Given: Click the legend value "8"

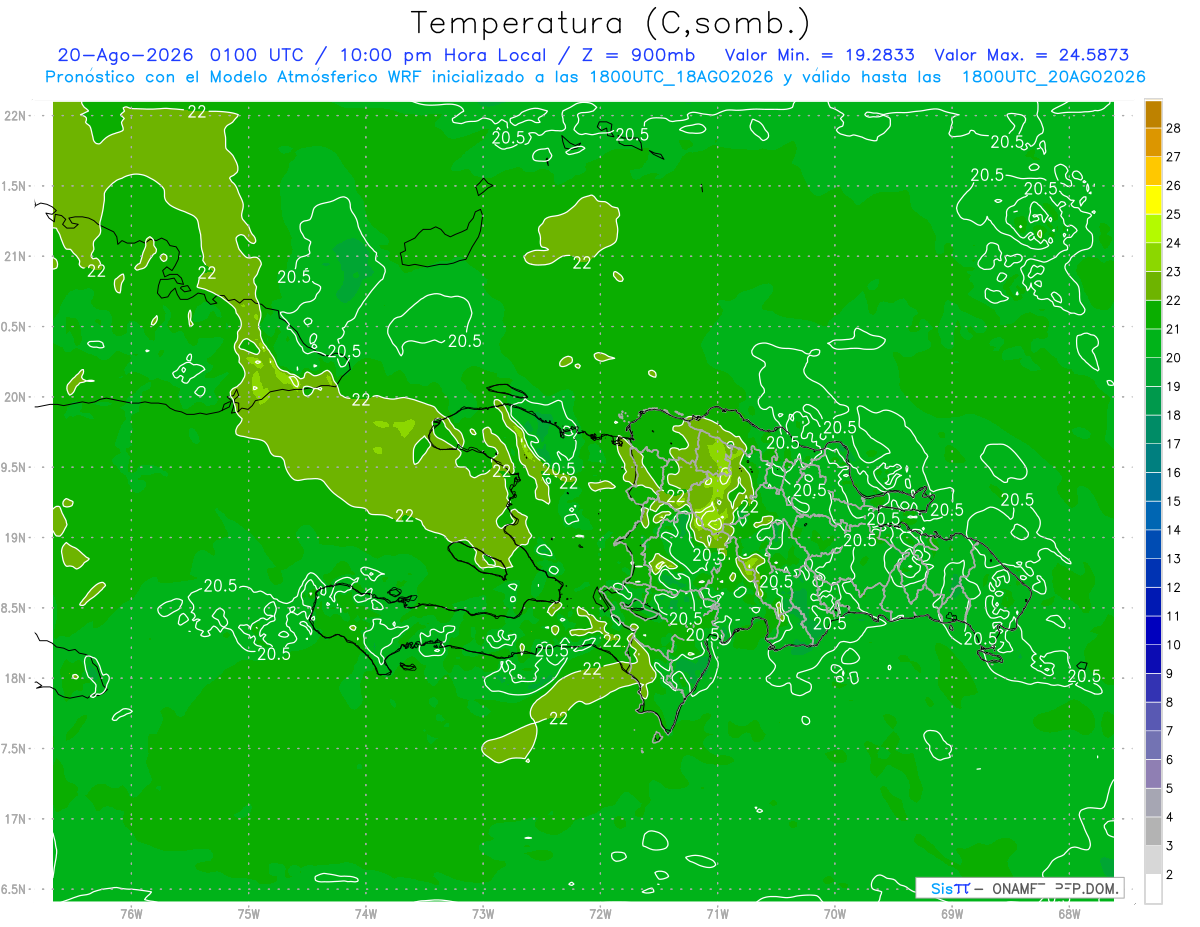Looking at the screenshot, I should point(1170,702).
